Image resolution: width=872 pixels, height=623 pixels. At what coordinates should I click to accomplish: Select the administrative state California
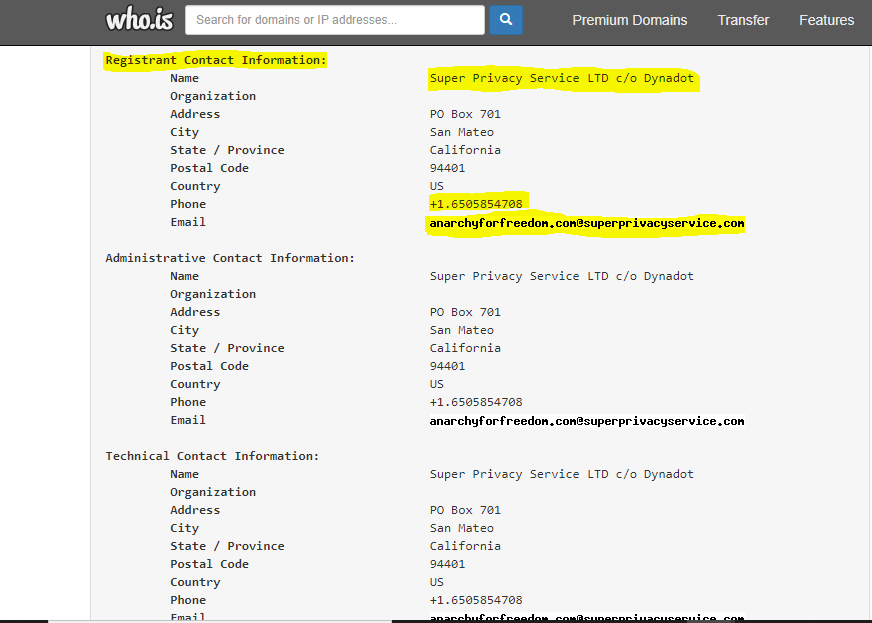[465, 348]
